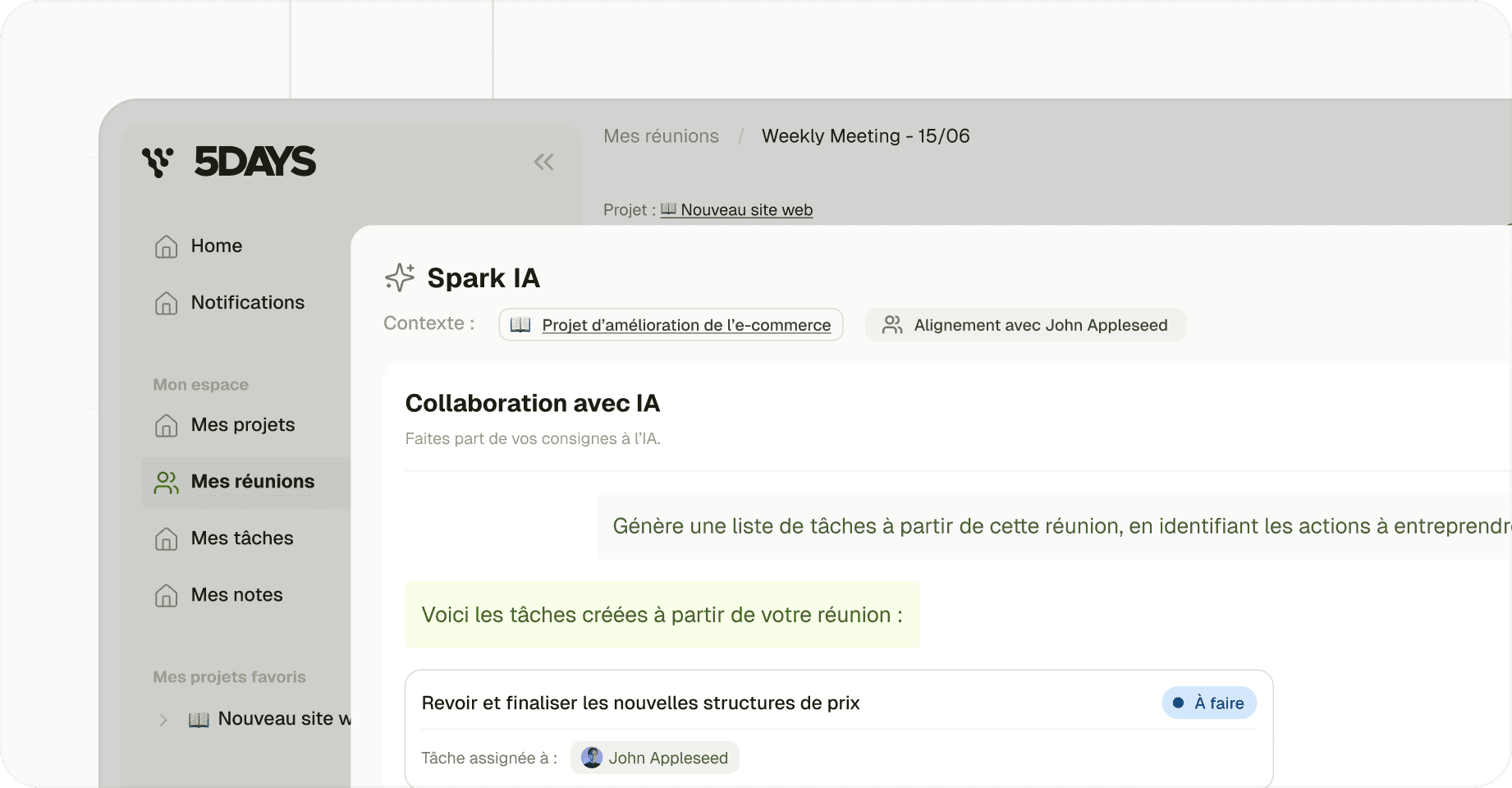
Task: Expand the Nouveau site web favorite project
Action: (163, 719)
